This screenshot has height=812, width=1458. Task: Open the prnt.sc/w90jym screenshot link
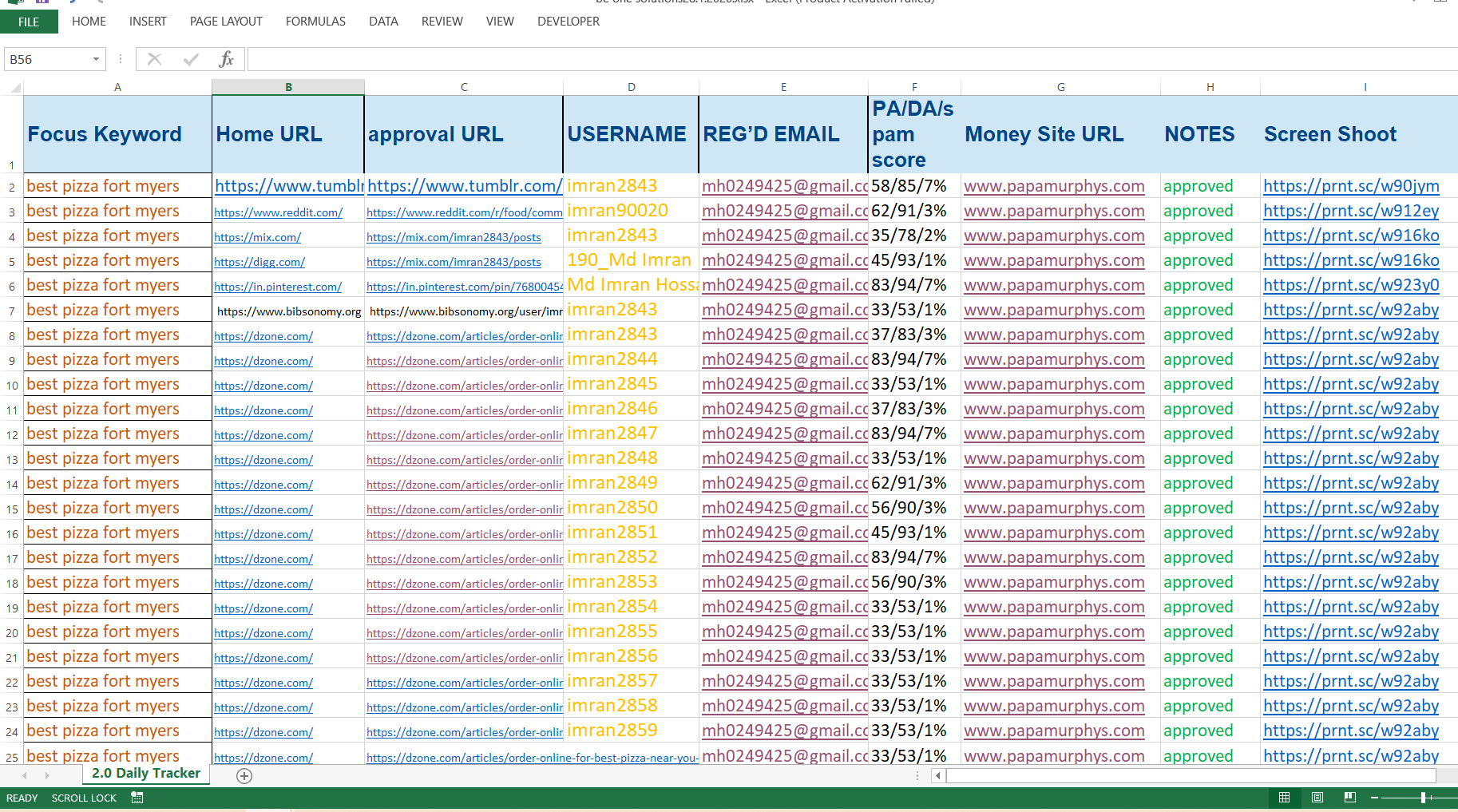(x=1351, y=186)
